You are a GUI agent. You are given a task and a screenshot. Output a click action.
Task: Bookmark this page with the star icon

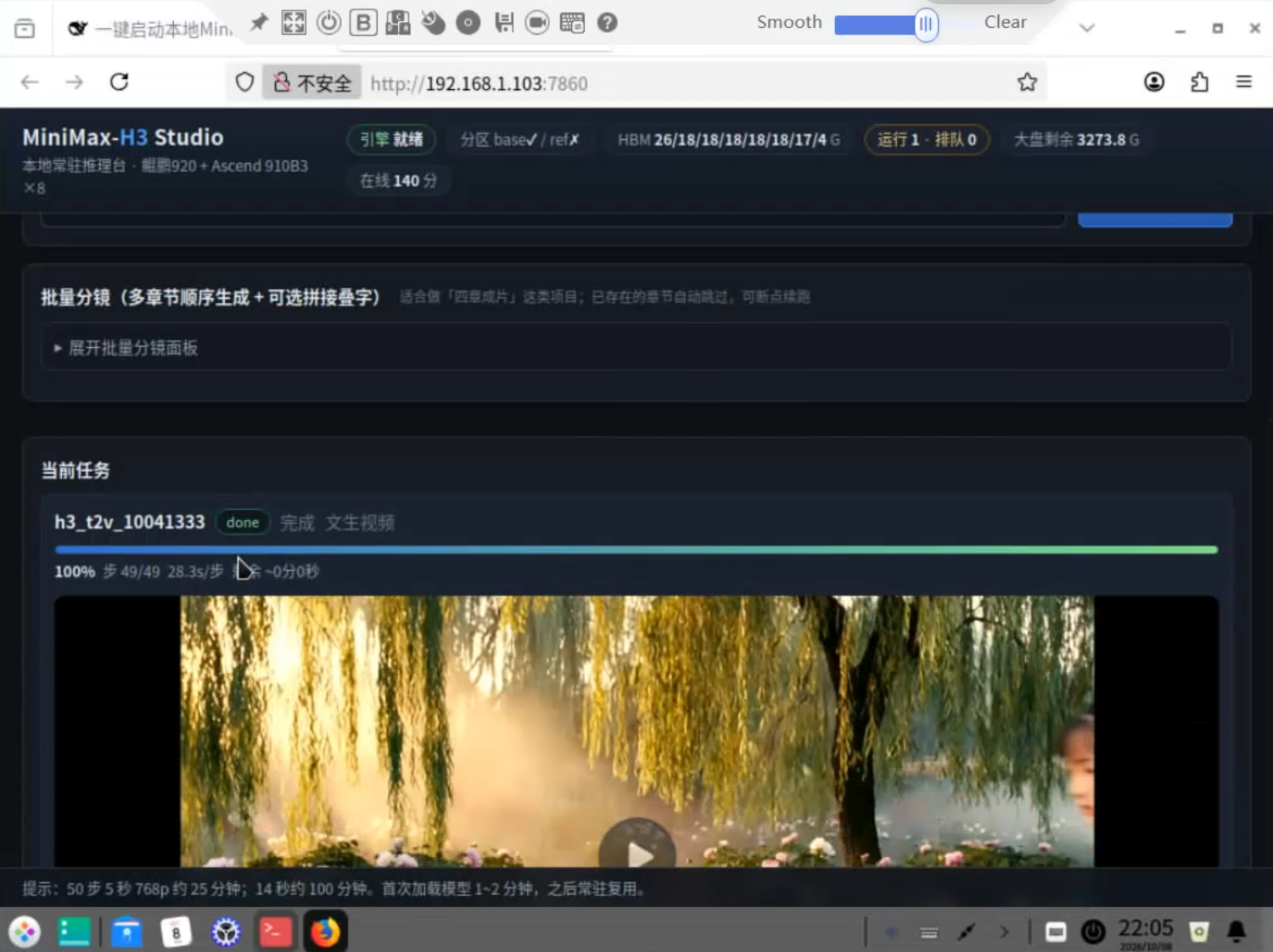coord(1027,82)
